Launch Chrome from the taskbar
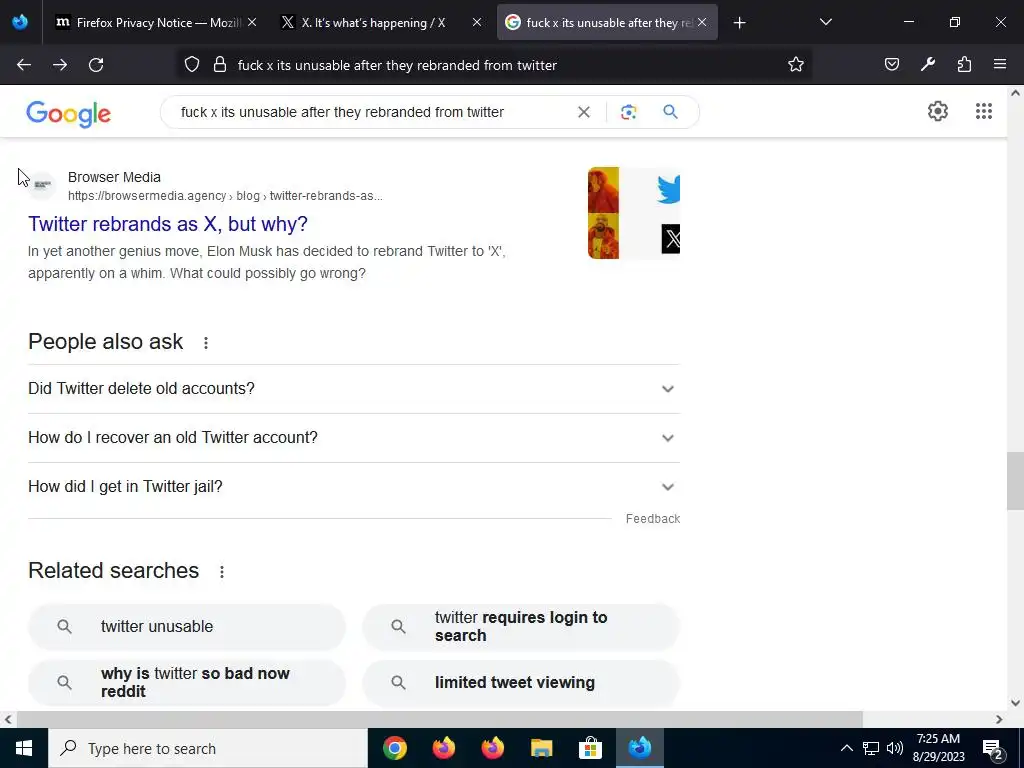 [x=394, y=748]
